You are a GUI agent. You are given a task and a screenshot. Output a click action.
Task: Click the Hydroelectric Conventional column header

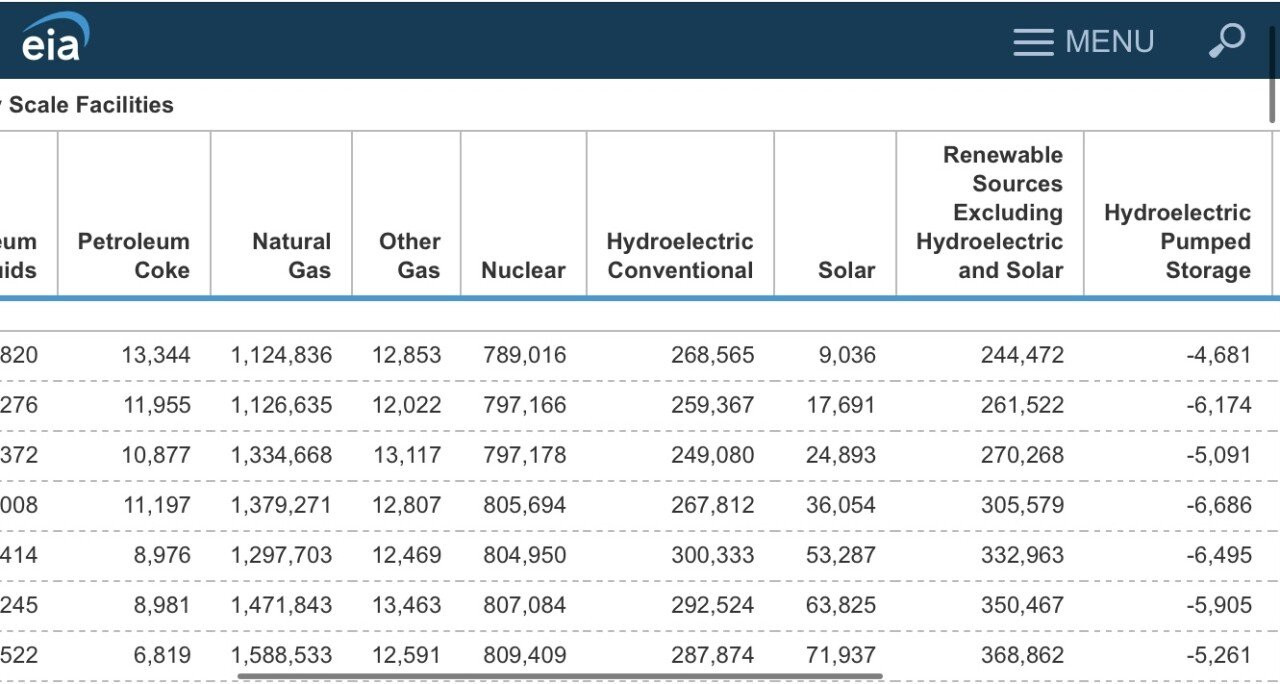(680, 256)
